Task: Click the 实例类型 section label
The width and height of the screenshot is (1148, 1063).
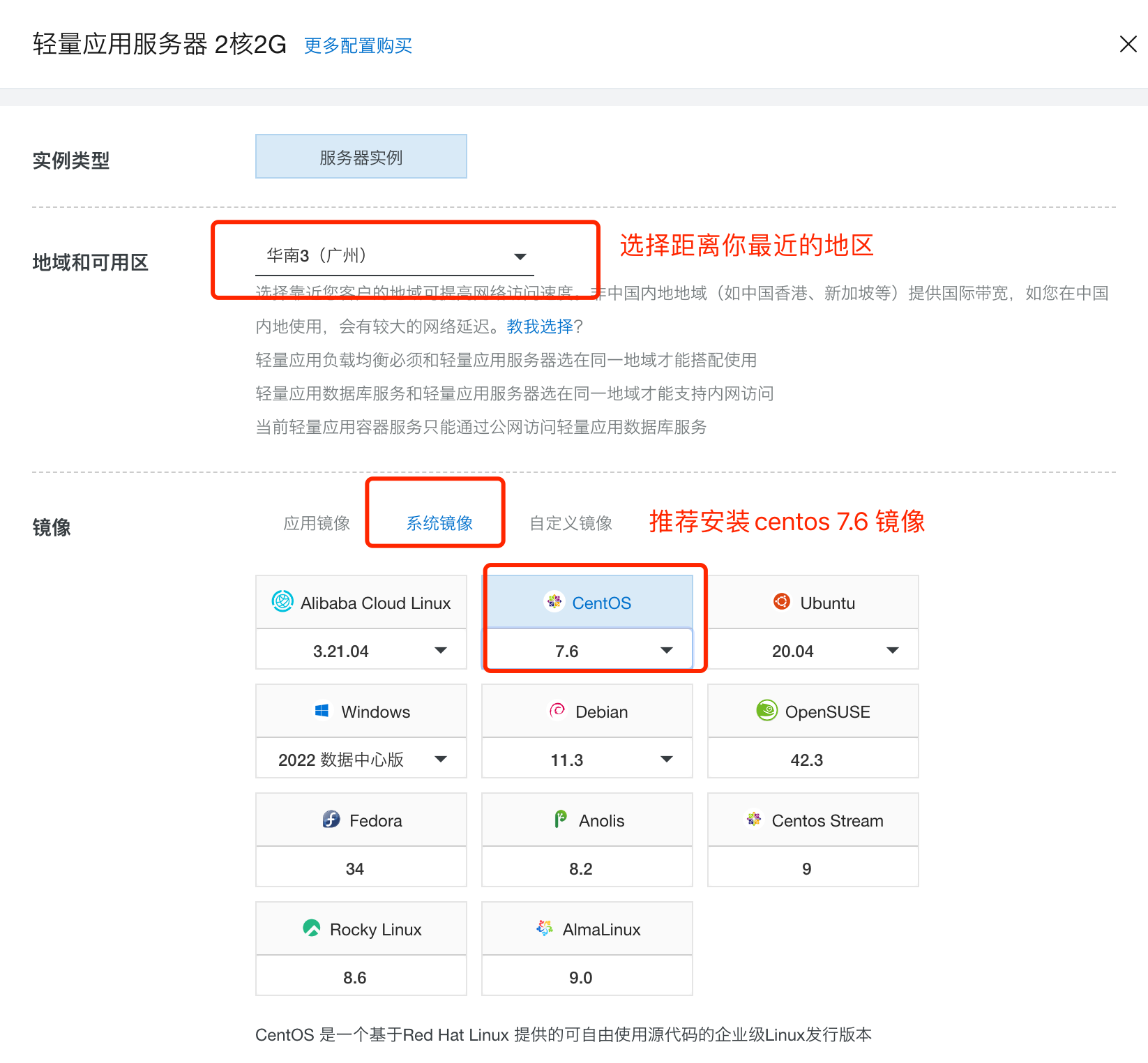Action: click(71, 160)
